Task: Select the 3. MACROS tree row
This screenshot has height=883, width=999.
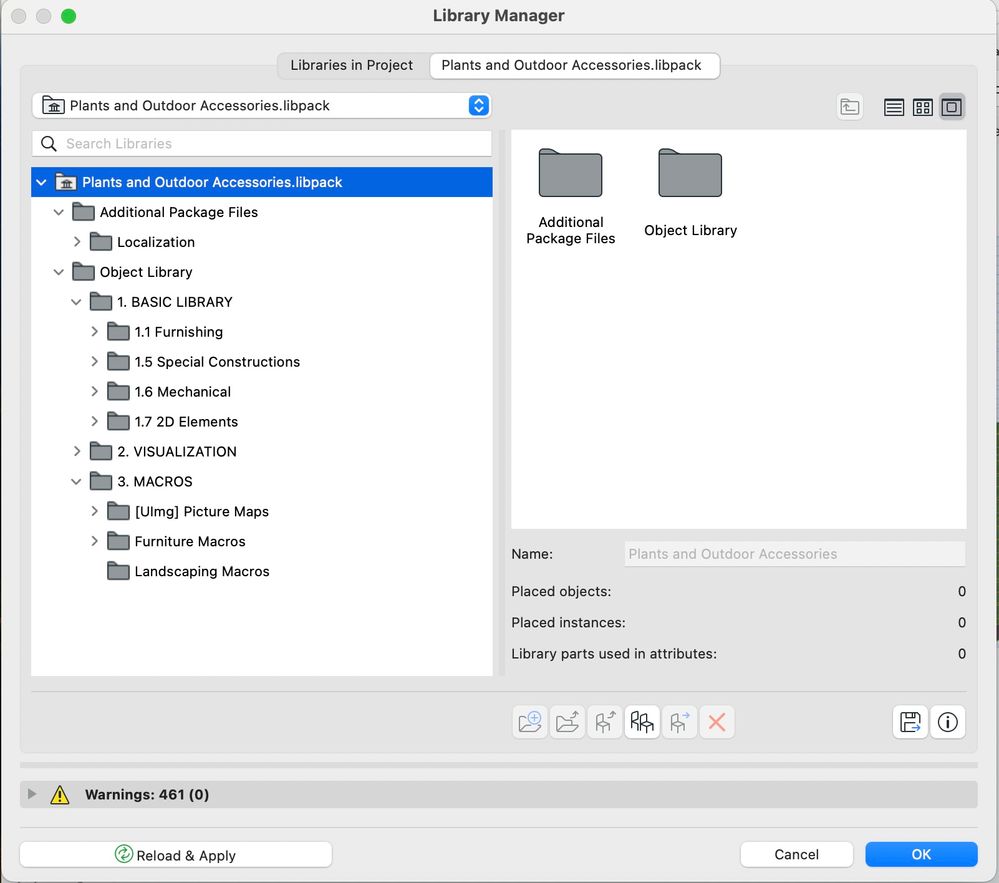Action: pyautogui.click(x=262, y=482)
